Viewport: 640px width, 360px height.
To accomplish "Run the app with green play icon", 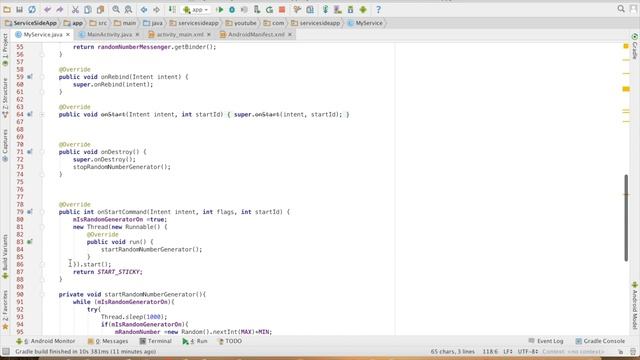I will (220, 9).
